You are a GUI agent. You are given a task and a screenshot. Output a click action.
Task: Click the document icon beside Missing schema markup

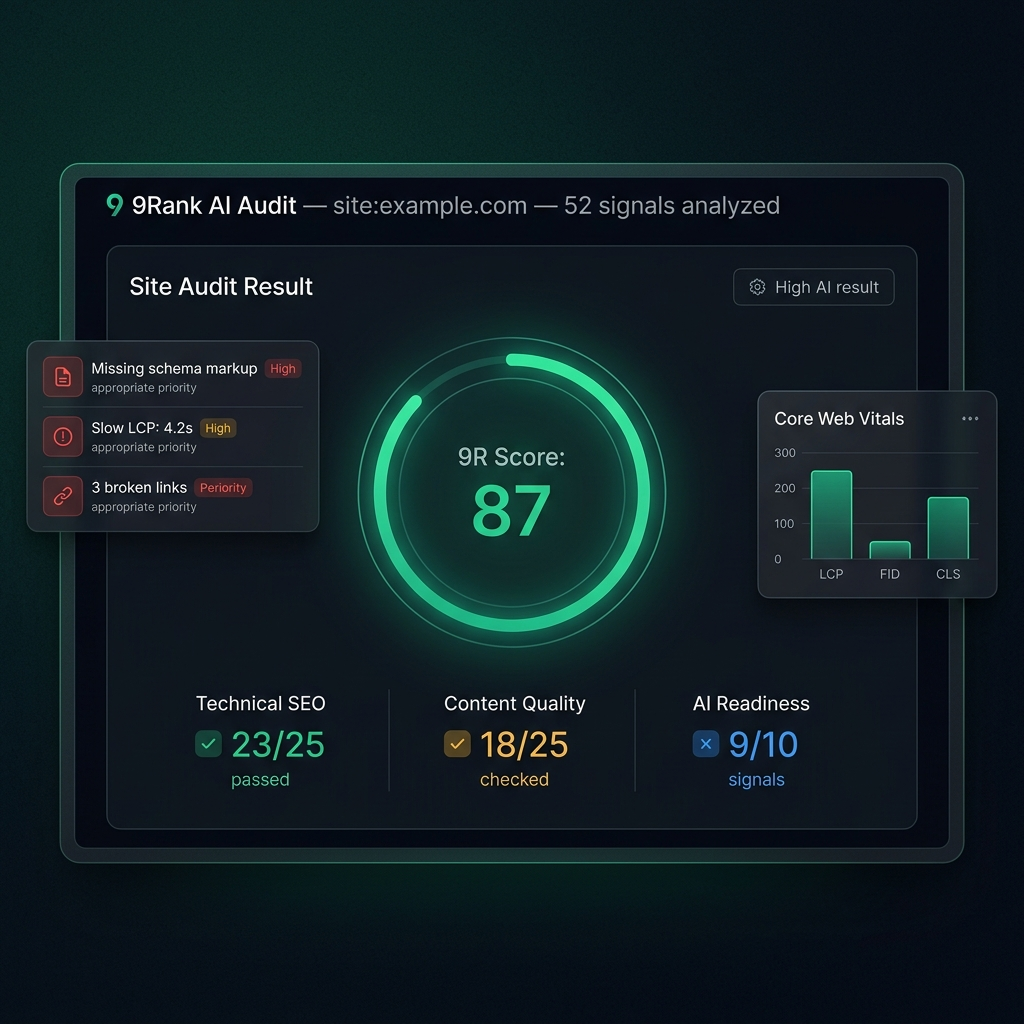(63, 377)
